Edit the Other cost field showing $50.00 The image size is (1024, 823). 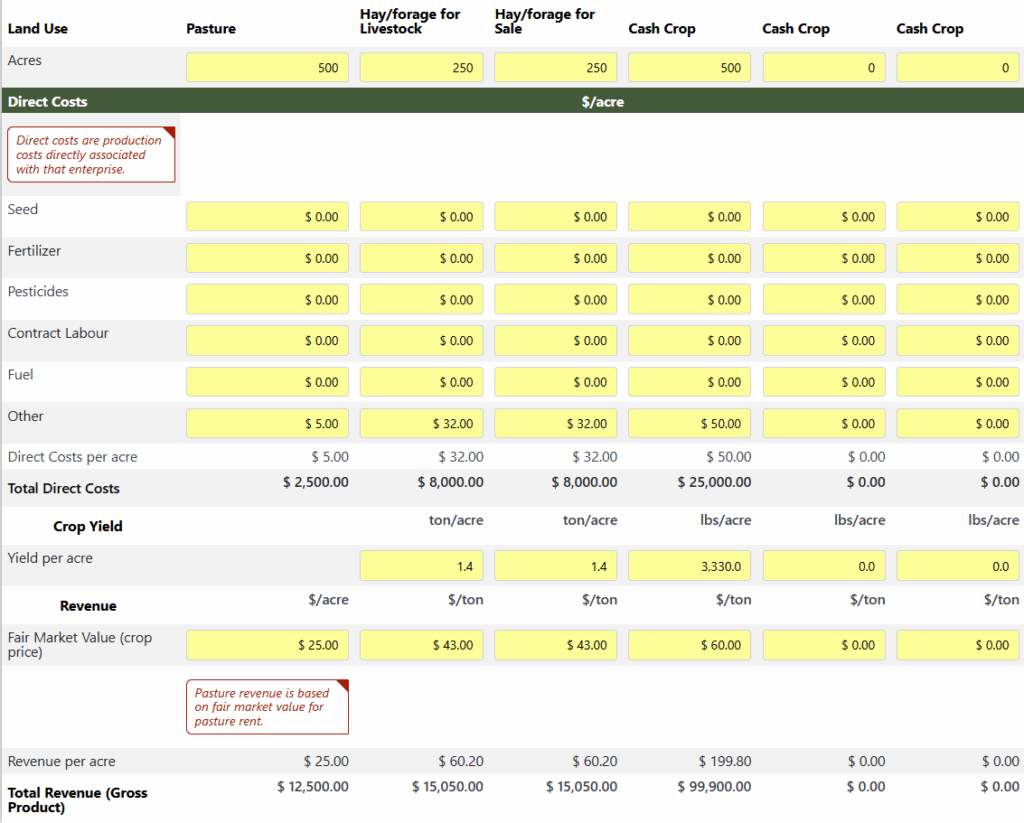click(x=689, y=424)
